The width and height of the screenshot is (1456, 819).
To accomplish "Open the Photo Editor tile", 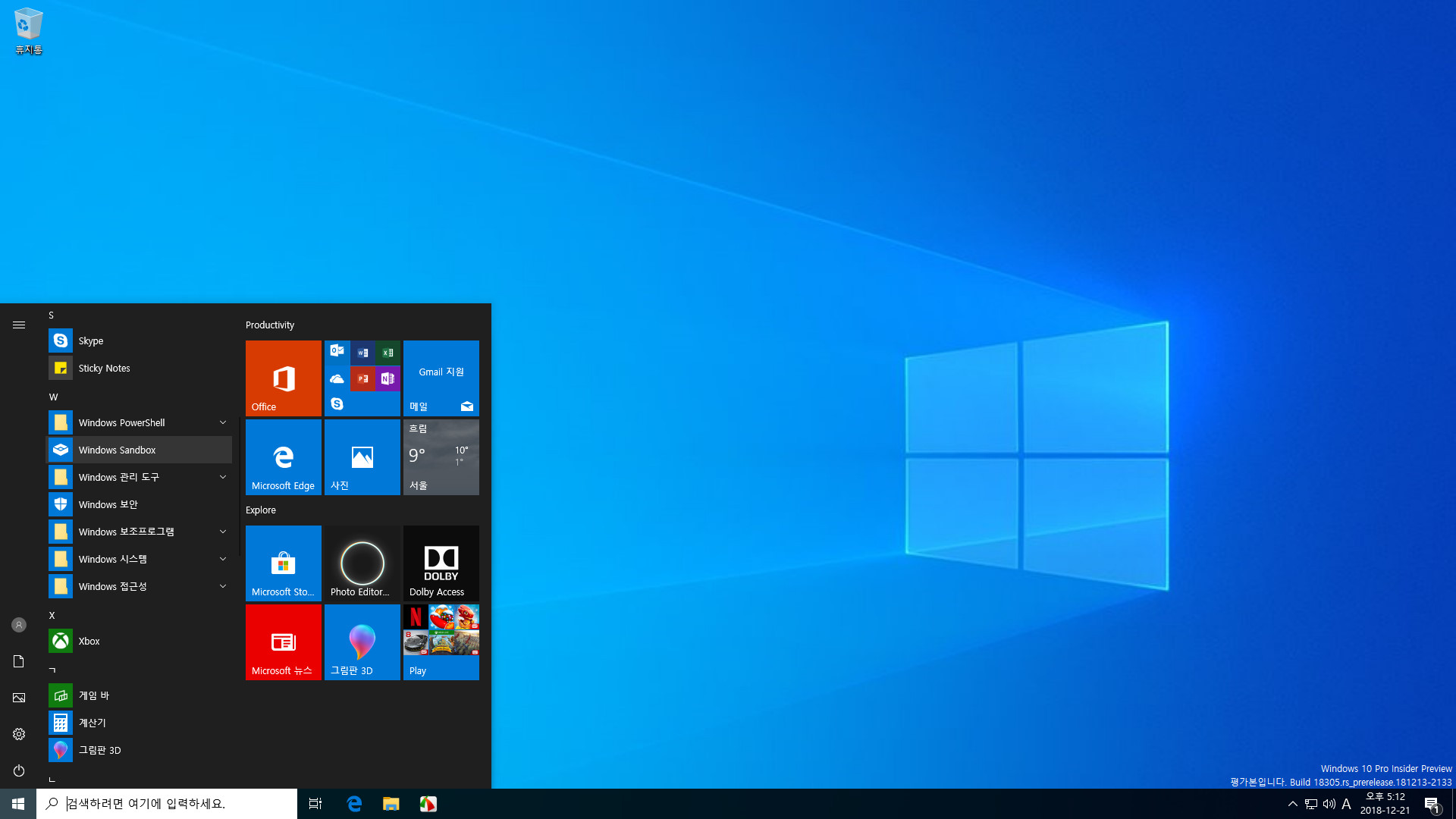I will point(362,563).
